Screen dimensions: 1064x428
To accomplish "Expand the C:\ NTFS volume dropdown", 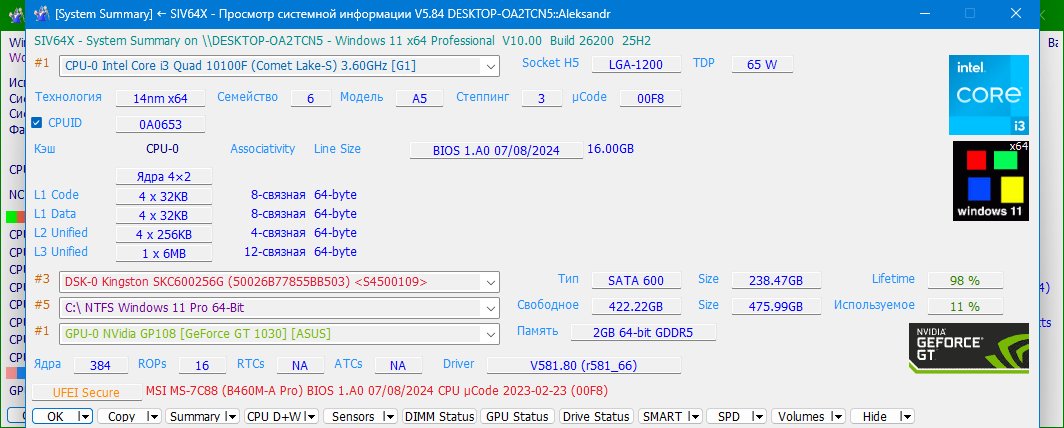I will coord(490,307).
